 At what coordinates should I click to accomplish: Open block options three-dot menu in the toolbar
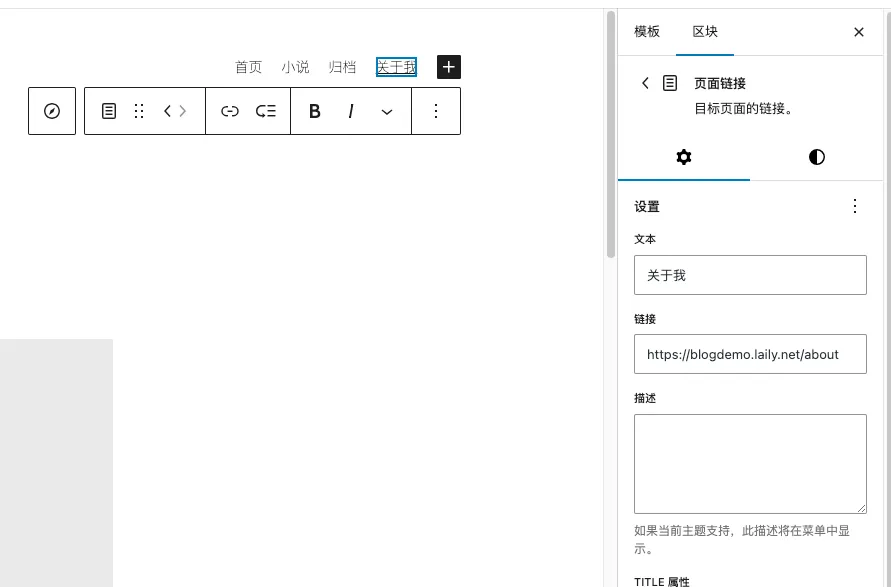(x=435, y=111)
